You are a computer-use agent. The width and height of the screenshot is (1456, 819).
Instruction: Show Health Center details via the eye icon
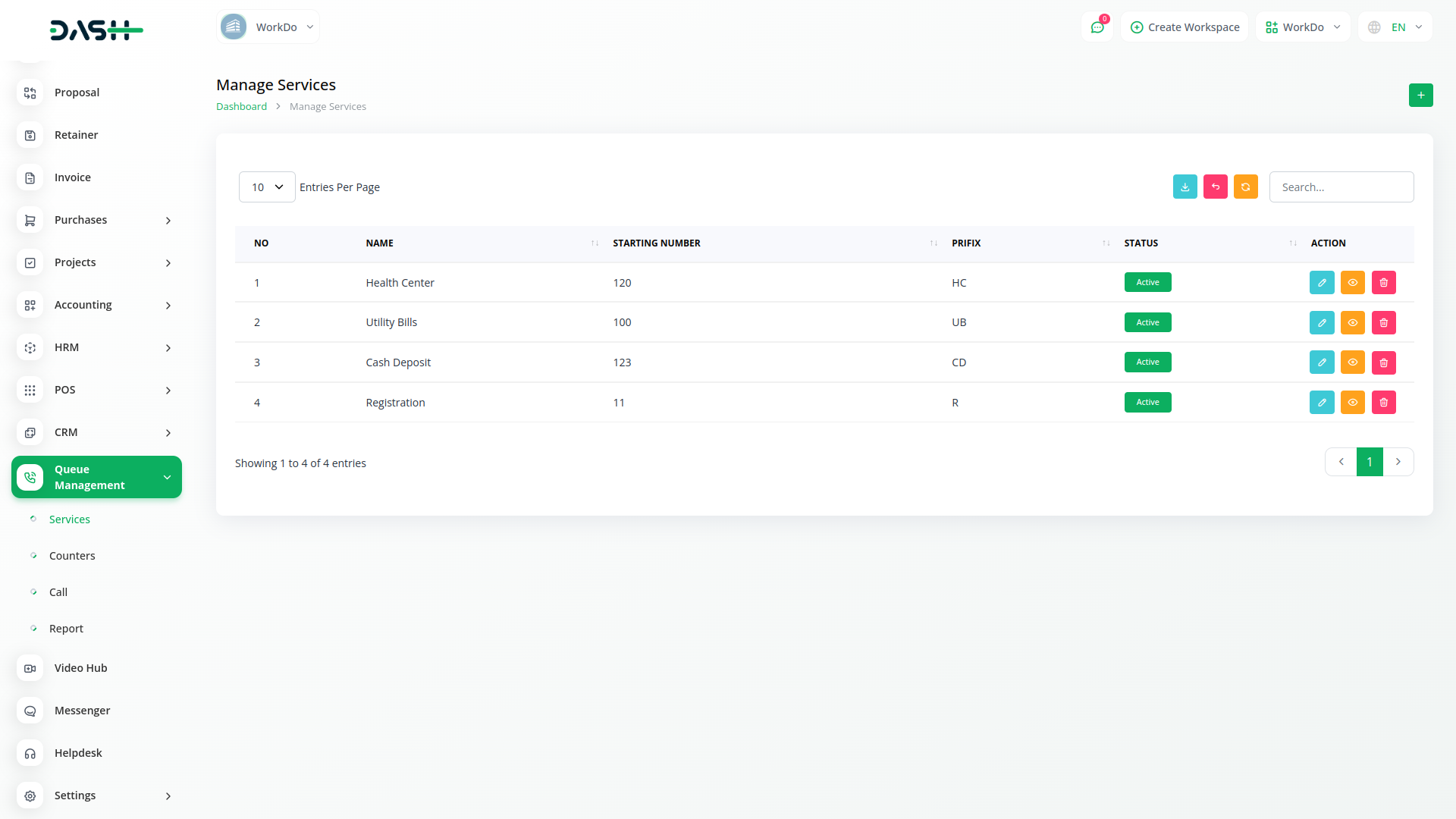[x=1352, y=282]
